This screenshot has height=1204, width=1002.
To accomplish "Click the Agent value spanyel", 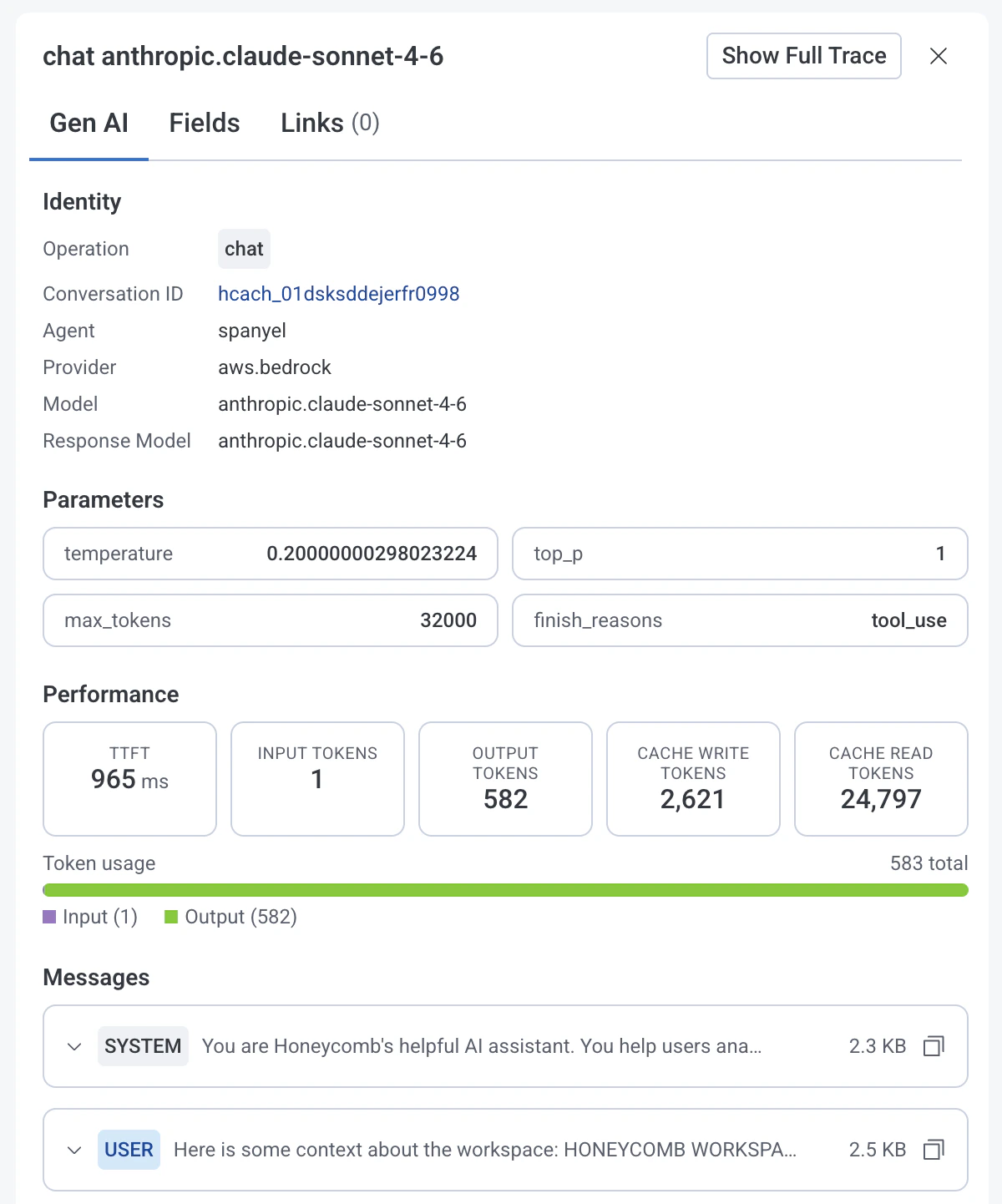I will coord(252,331).
